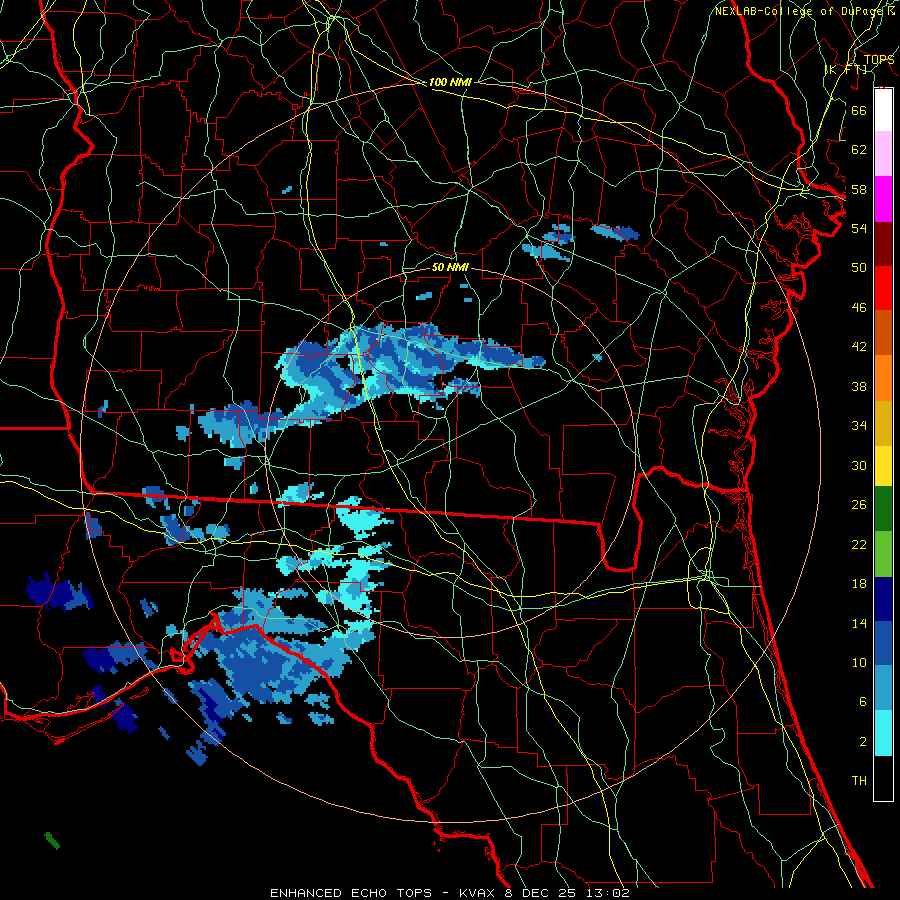Click the white swatch in the tops legend
This screenshot has width=900, height=900.
[883, 110]
